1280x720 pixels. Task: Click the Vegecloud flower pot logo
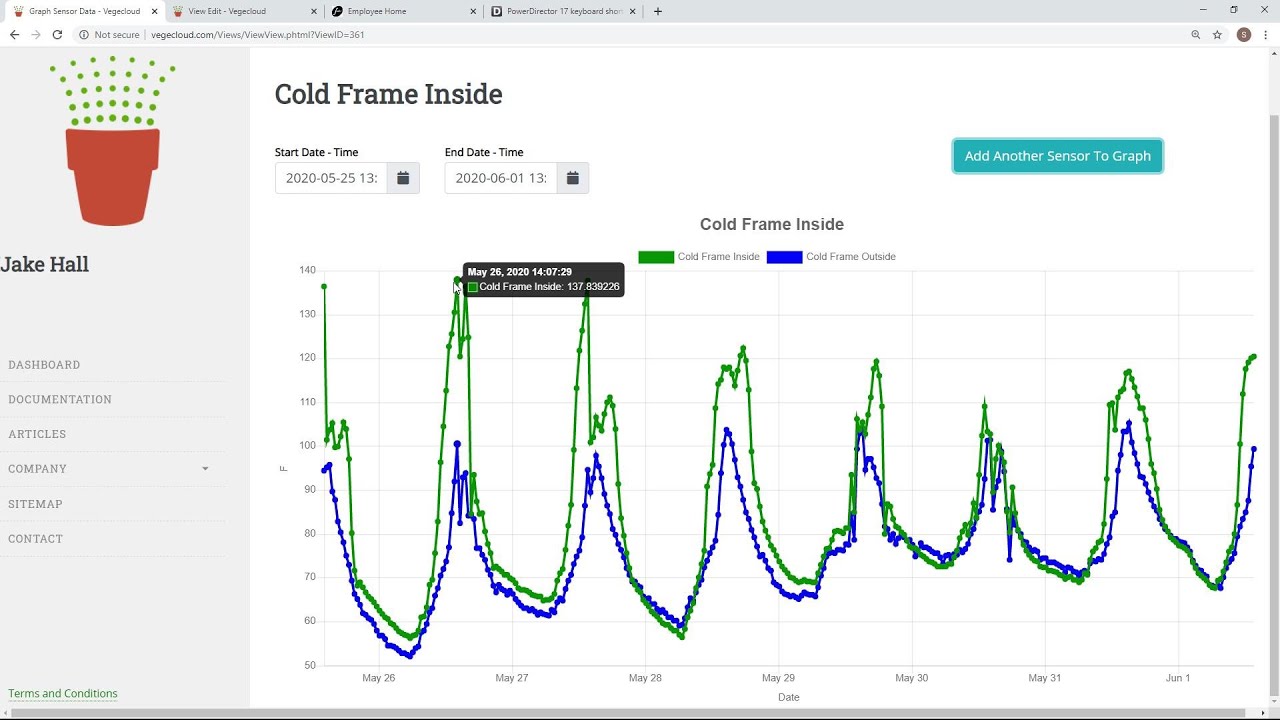click(113, 140)
